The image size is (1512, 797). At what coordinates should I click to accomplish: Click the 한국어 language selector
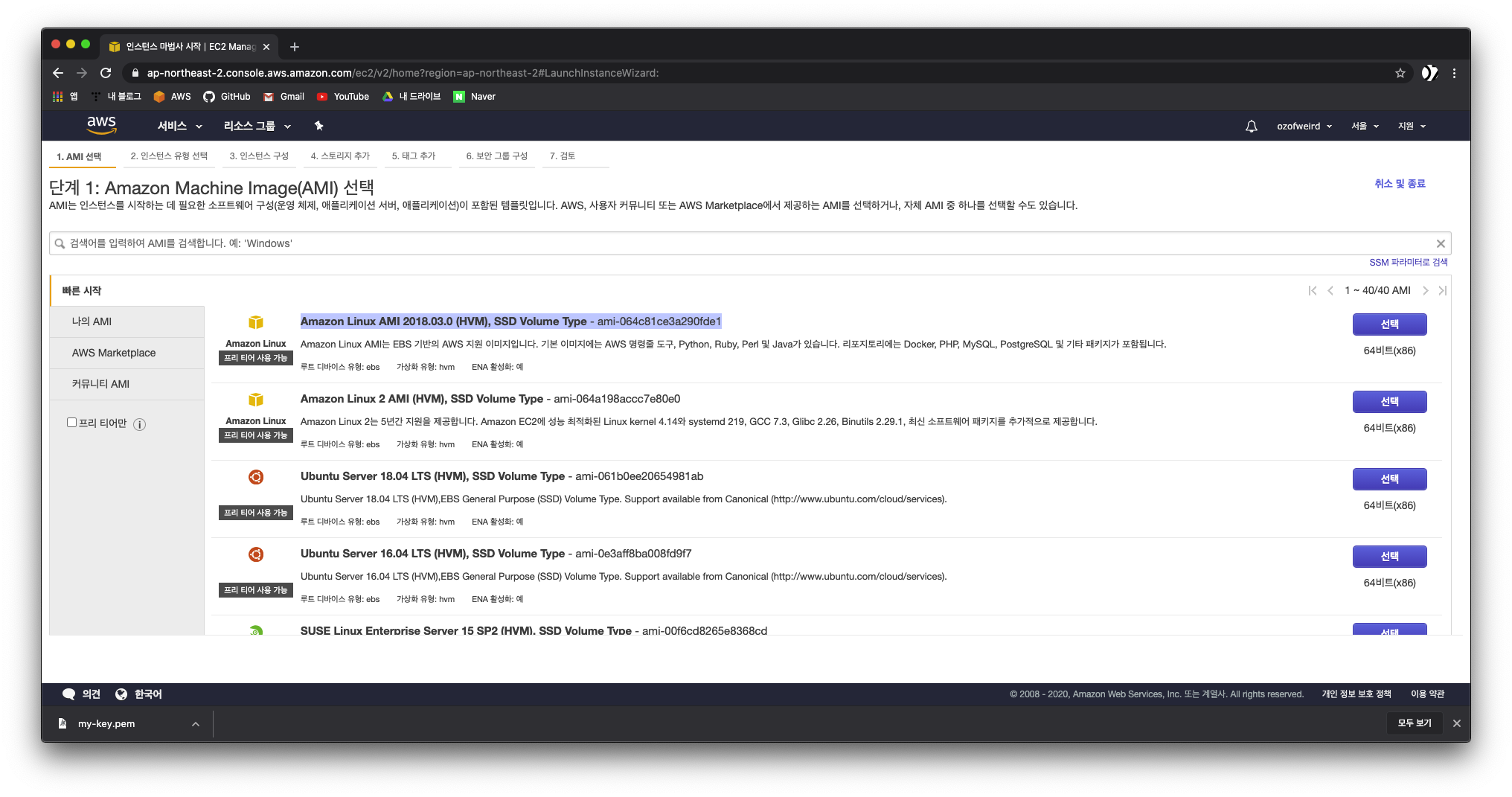138,694
